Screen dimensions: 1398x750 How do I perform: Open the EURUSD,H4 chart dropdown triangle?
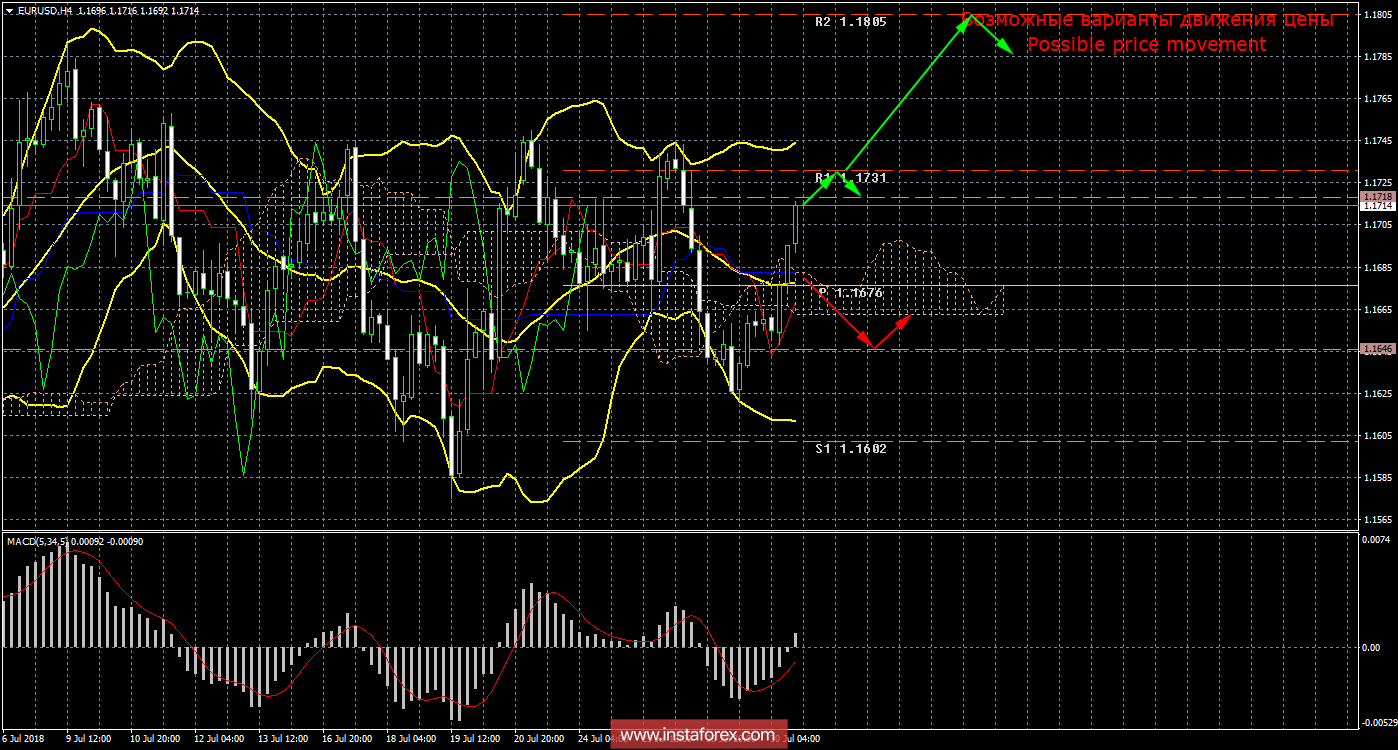[9, 8]
